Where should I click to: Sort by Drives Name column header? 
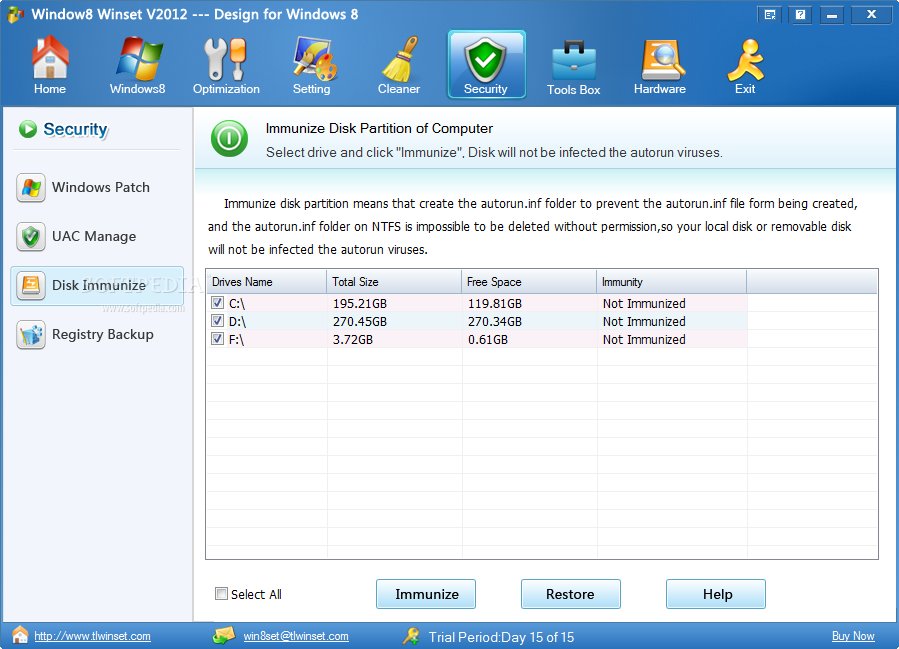pos(267,282)
